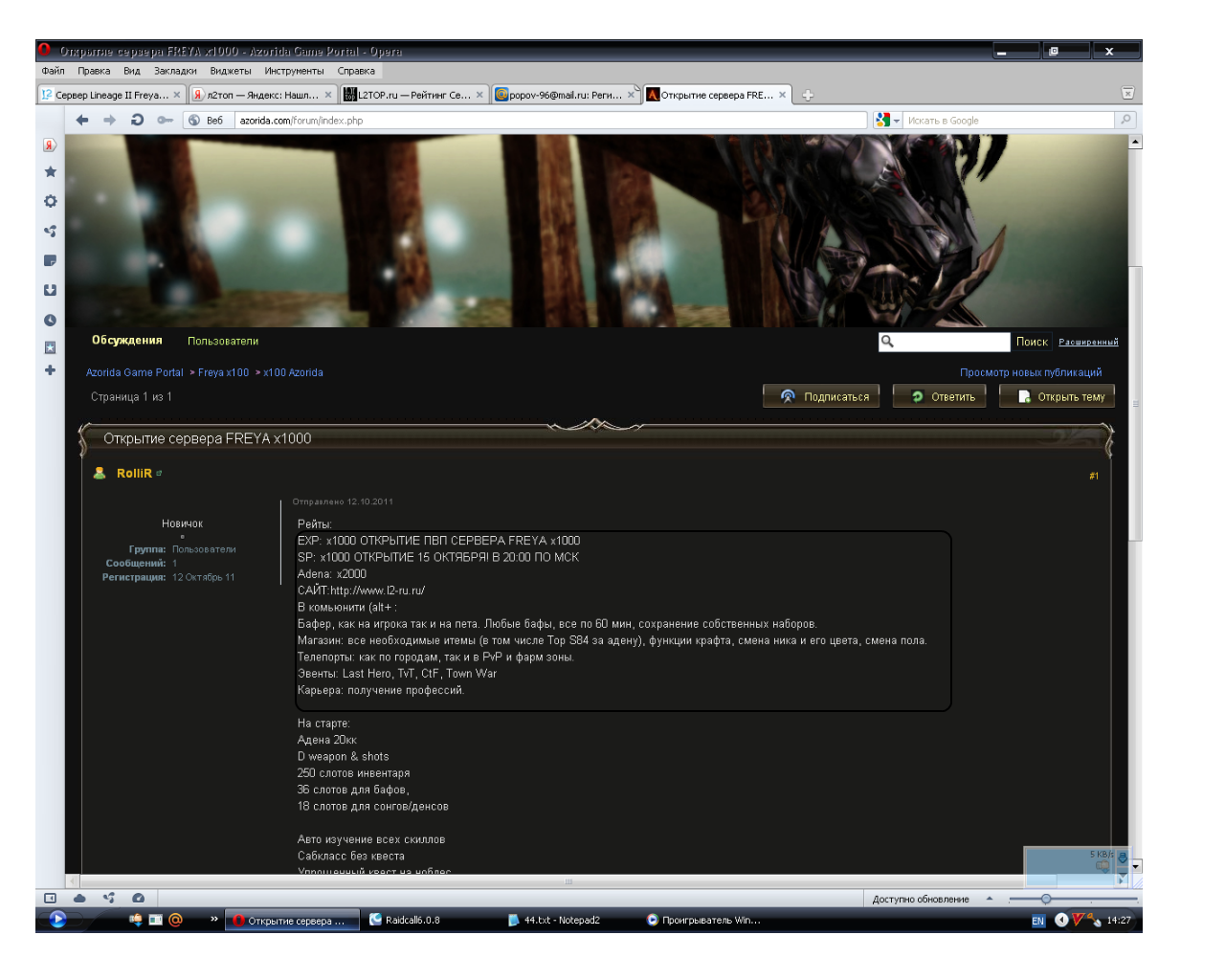Open the Закладки menu
Image resolution: width=1225 pixels, height=980 pixels.
tap(175, 71)
